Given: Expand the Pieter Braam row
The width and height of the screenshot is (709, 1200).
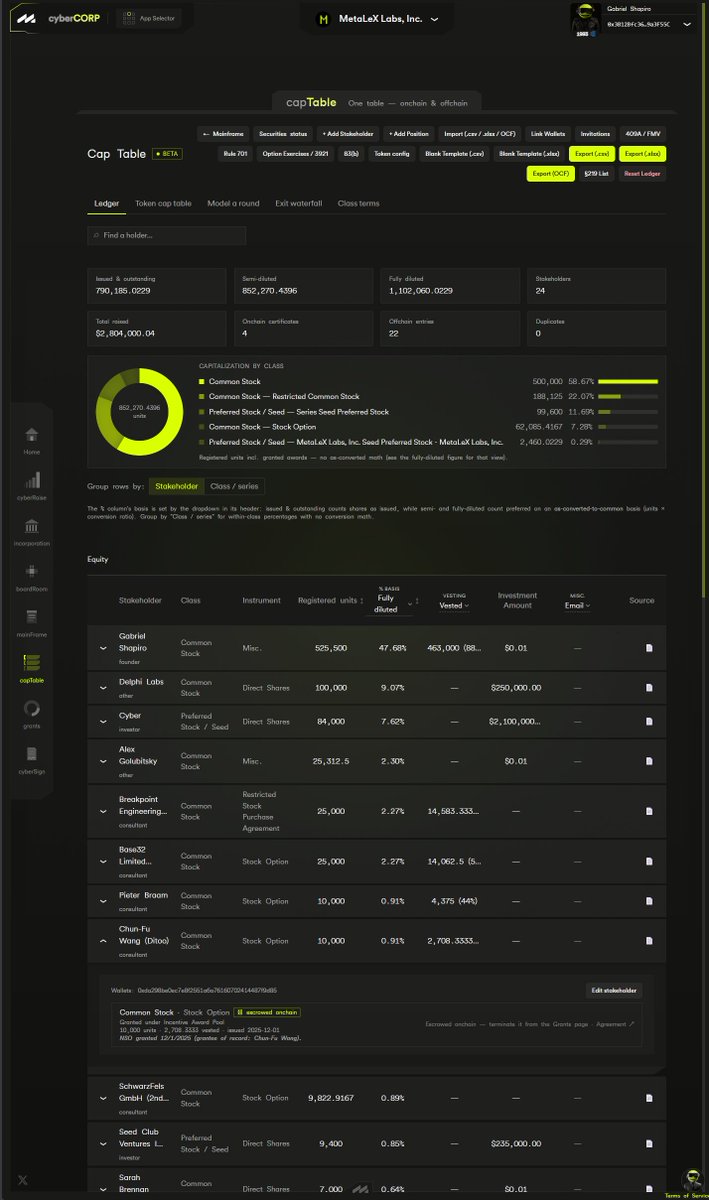Looking at the screenshot, I should (102, 901).
